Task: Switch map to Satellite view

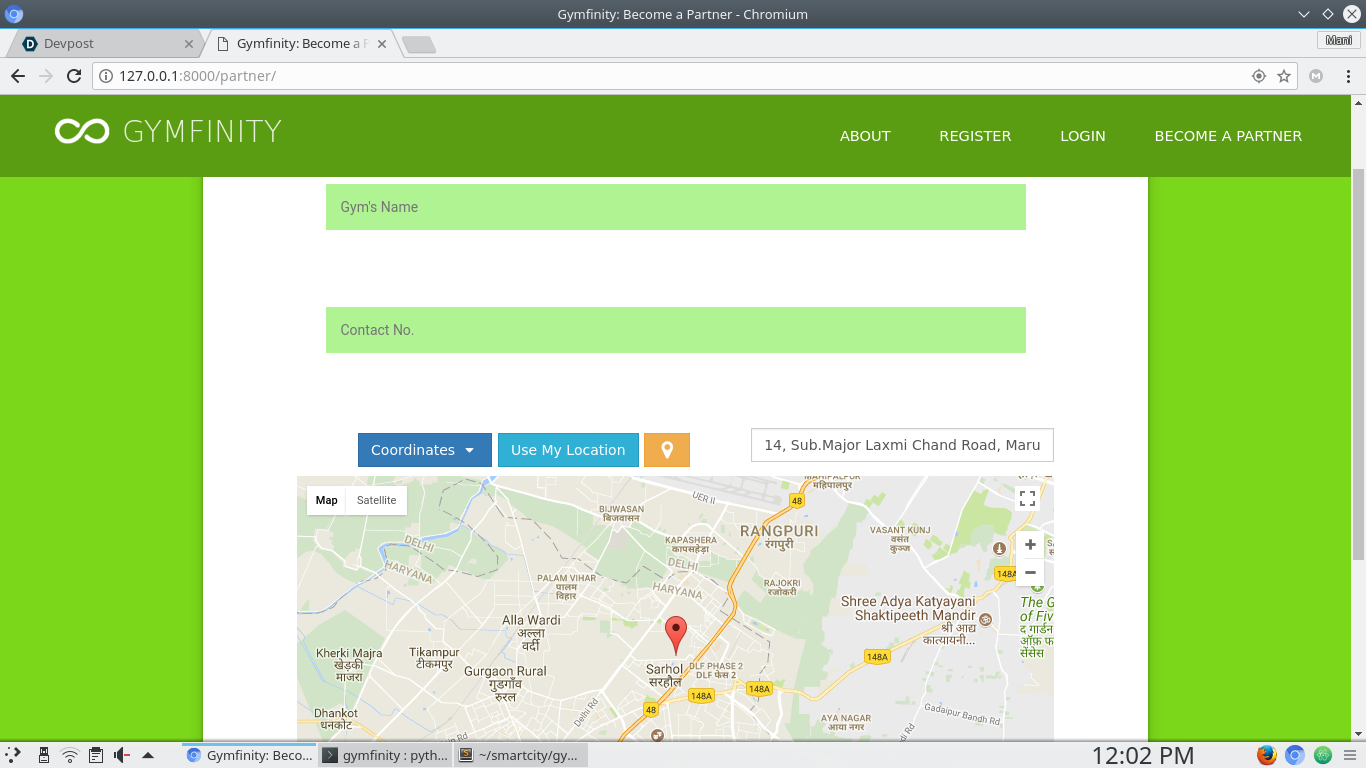Action: 376,500
